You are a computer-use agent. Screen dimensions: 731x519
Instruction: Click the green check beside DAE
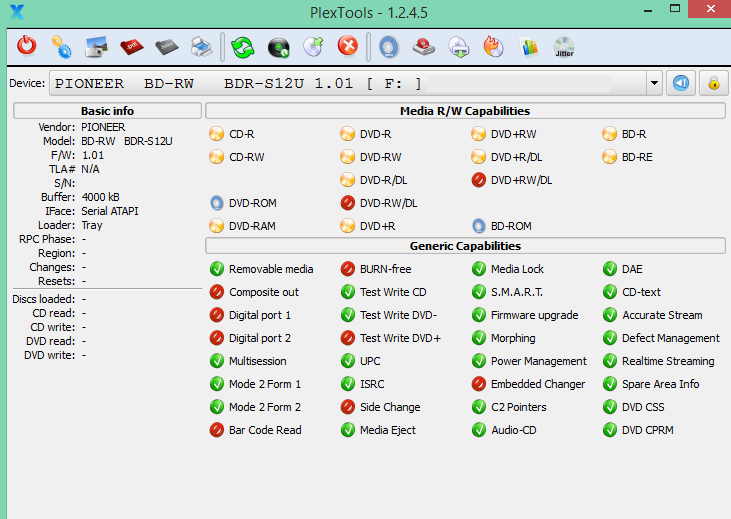pyautogui.click(x=610, y=269)
